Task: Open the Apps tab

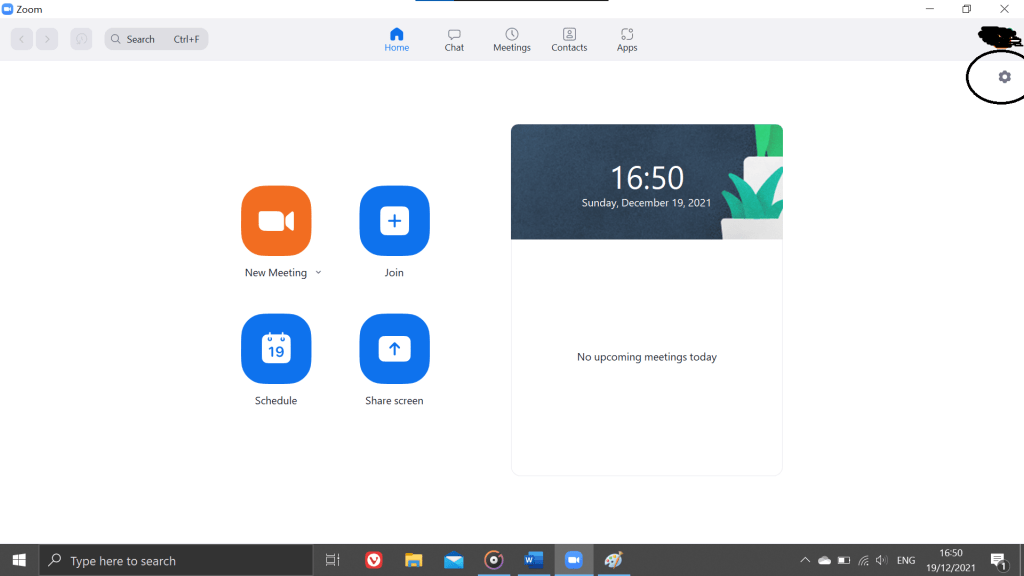Action: tap(627, 40)
